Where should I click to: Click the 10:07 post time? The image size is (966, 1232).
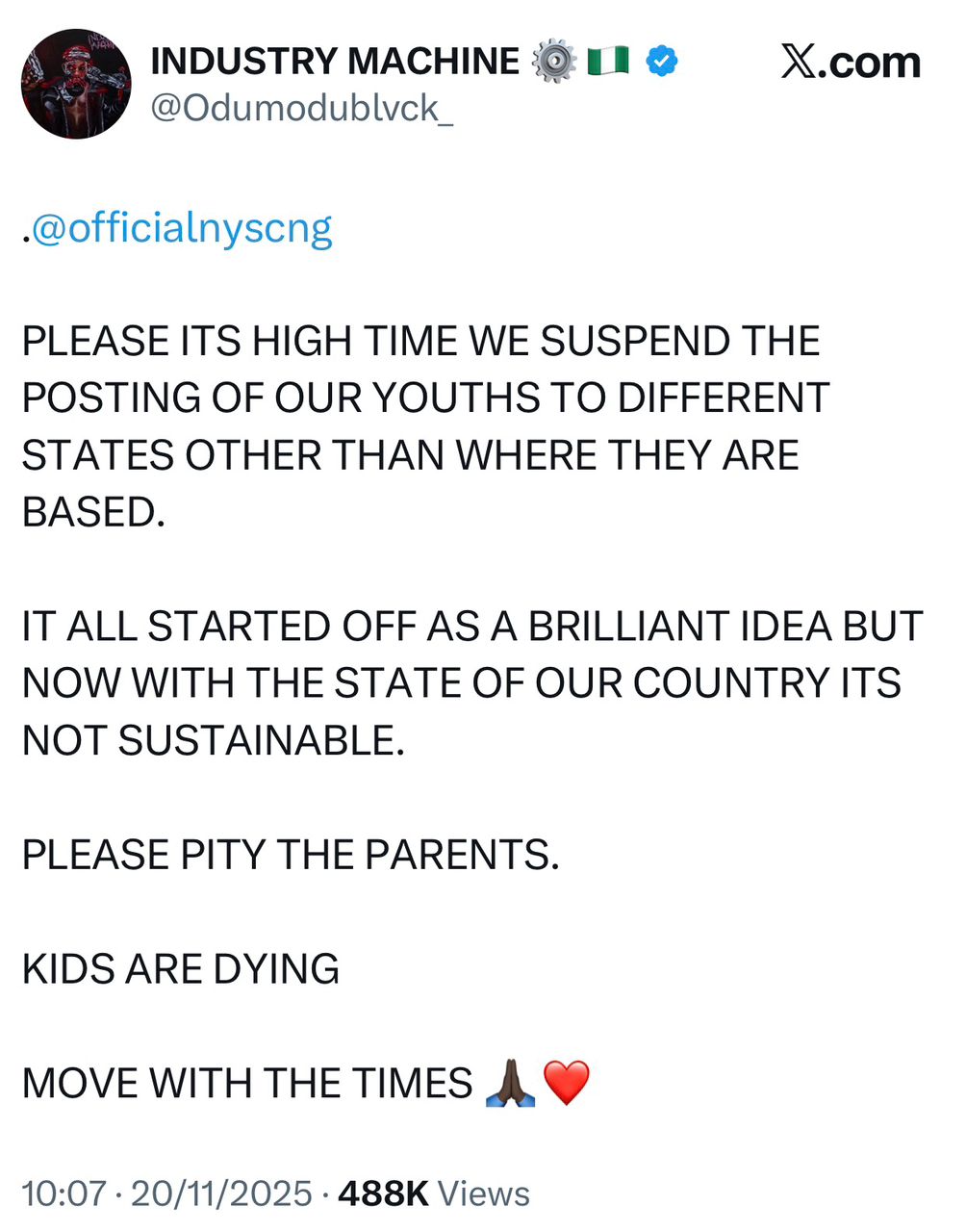pyautogui.click(x=64, y=1193)
